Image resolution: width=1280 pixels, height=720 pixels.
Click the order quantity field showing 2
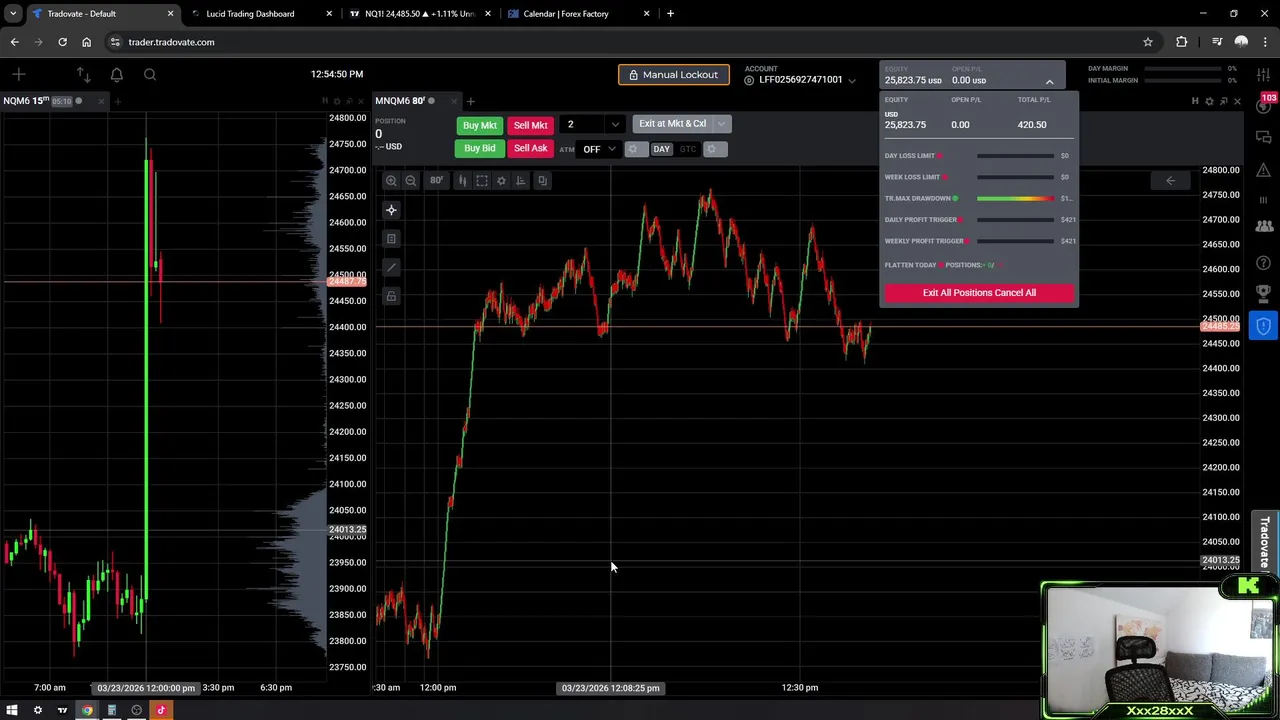pos(583,124)
